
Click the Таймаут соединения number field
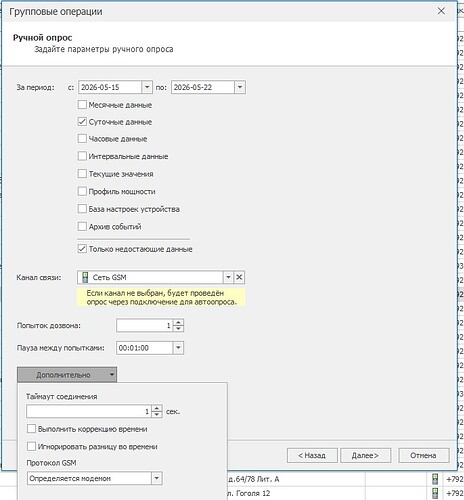tap(89, 411)
